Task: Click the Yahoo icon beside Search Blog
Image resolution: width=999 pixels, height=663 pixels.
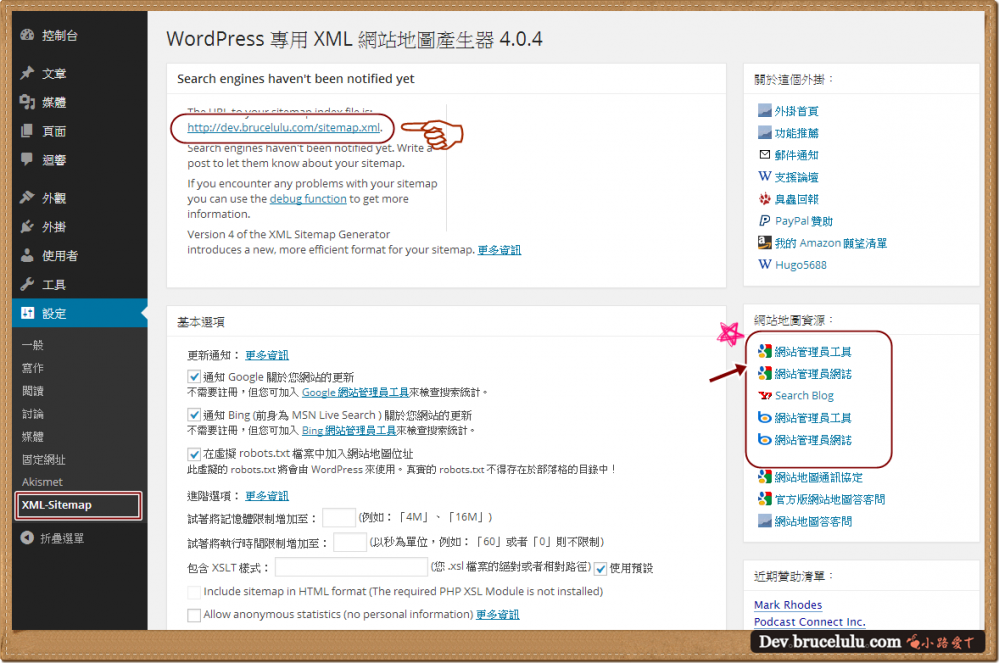Action: point(765,396)
